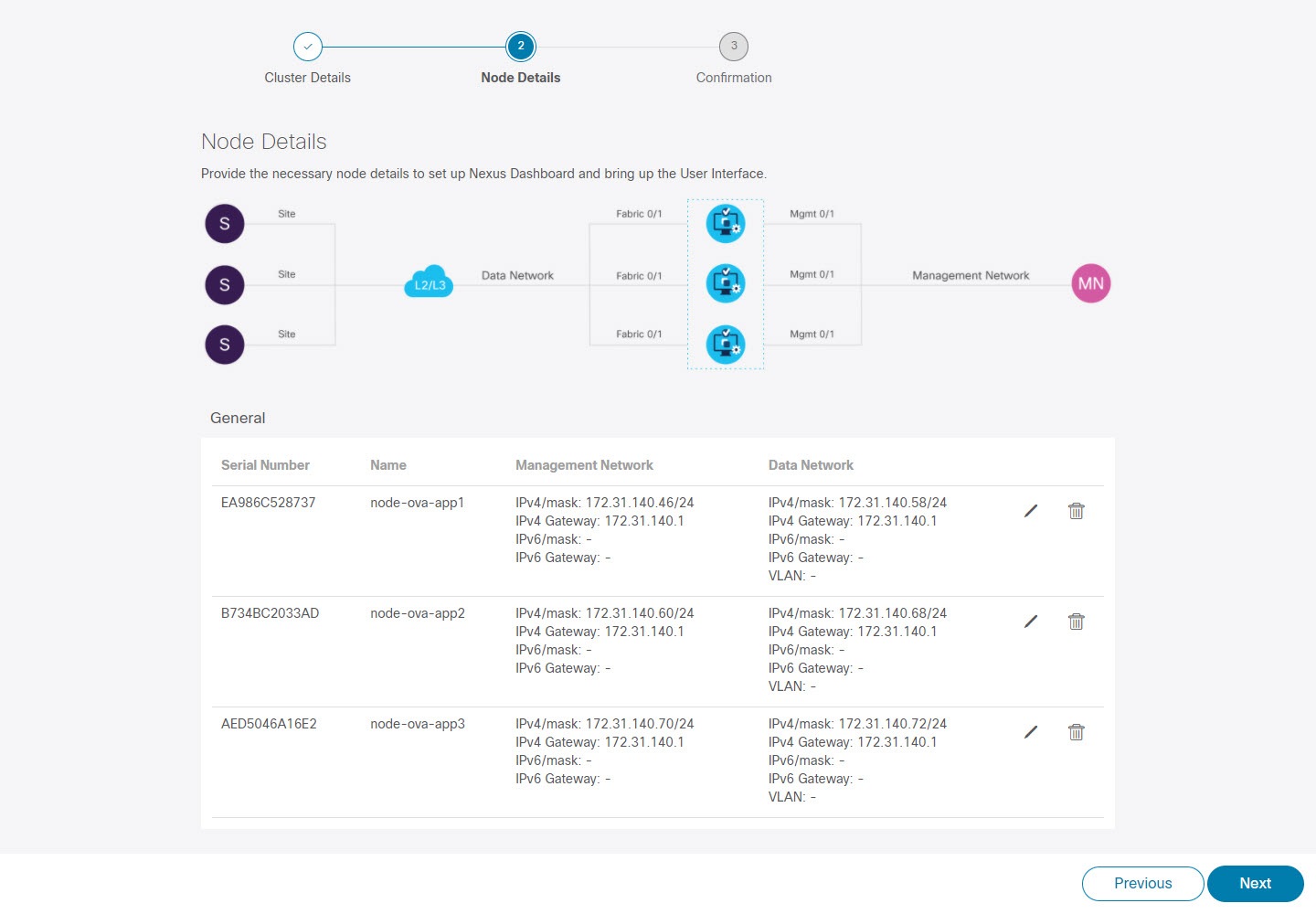Click the Previous button
Image resolution: width=1316 pixels, height=914 pixels.
pos(1142,883)
